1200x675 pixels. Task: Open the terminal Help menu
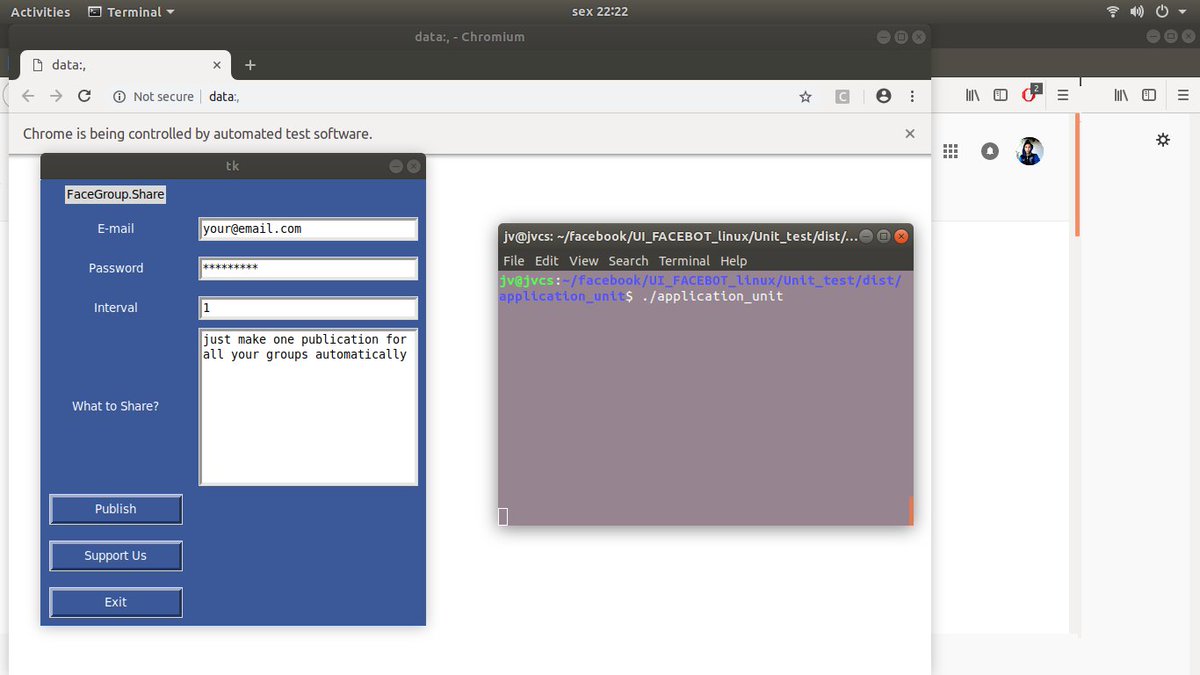[x=734, y=261]
